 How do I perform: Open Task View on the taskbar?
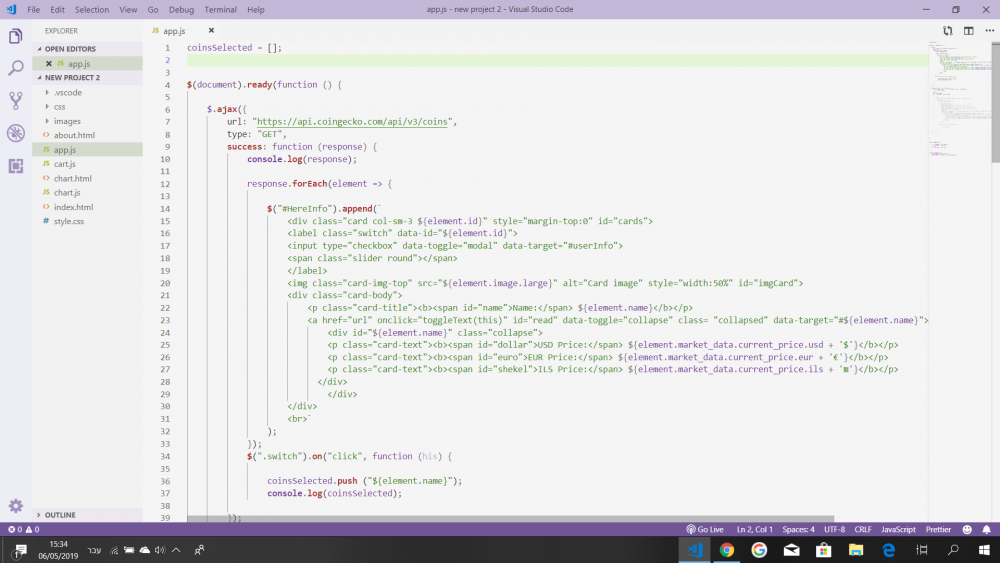pyautogui.click(x=922, y=550)
